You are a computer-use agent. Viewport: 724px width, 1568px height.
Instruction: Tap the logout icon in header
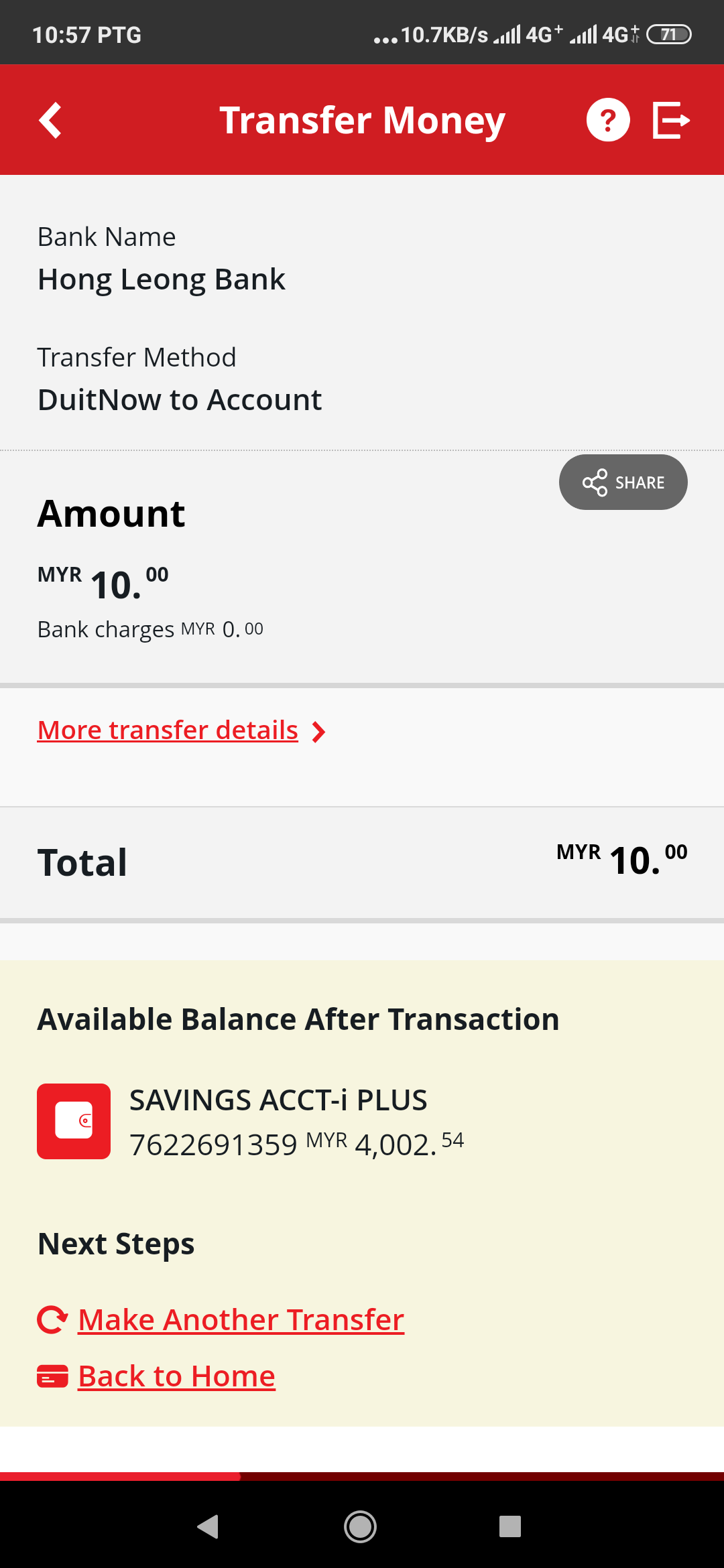[x=670, y=121]
